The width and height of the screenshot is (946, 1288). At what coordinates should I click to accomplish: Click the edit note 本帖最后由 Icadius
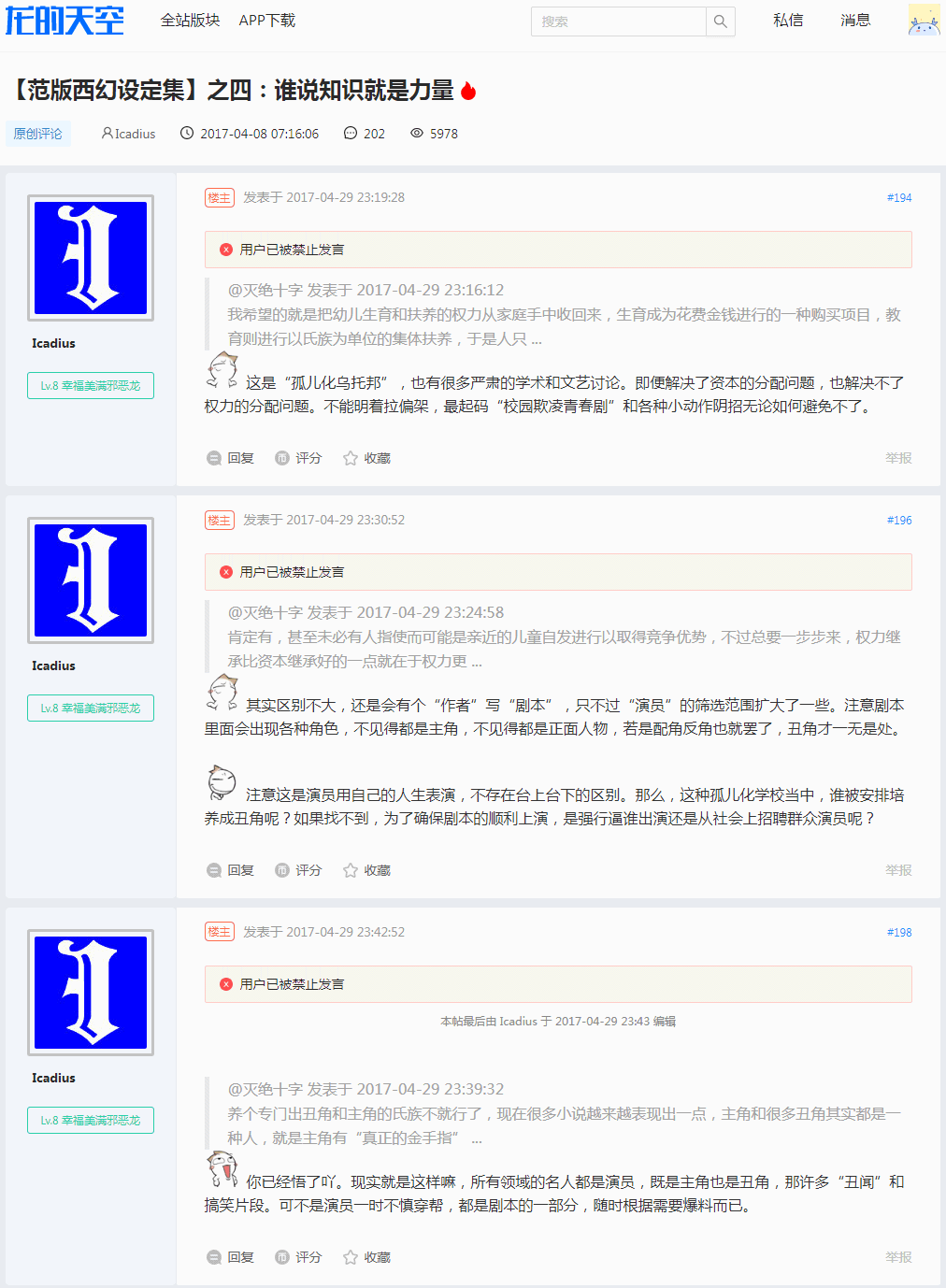(558, 1022)
